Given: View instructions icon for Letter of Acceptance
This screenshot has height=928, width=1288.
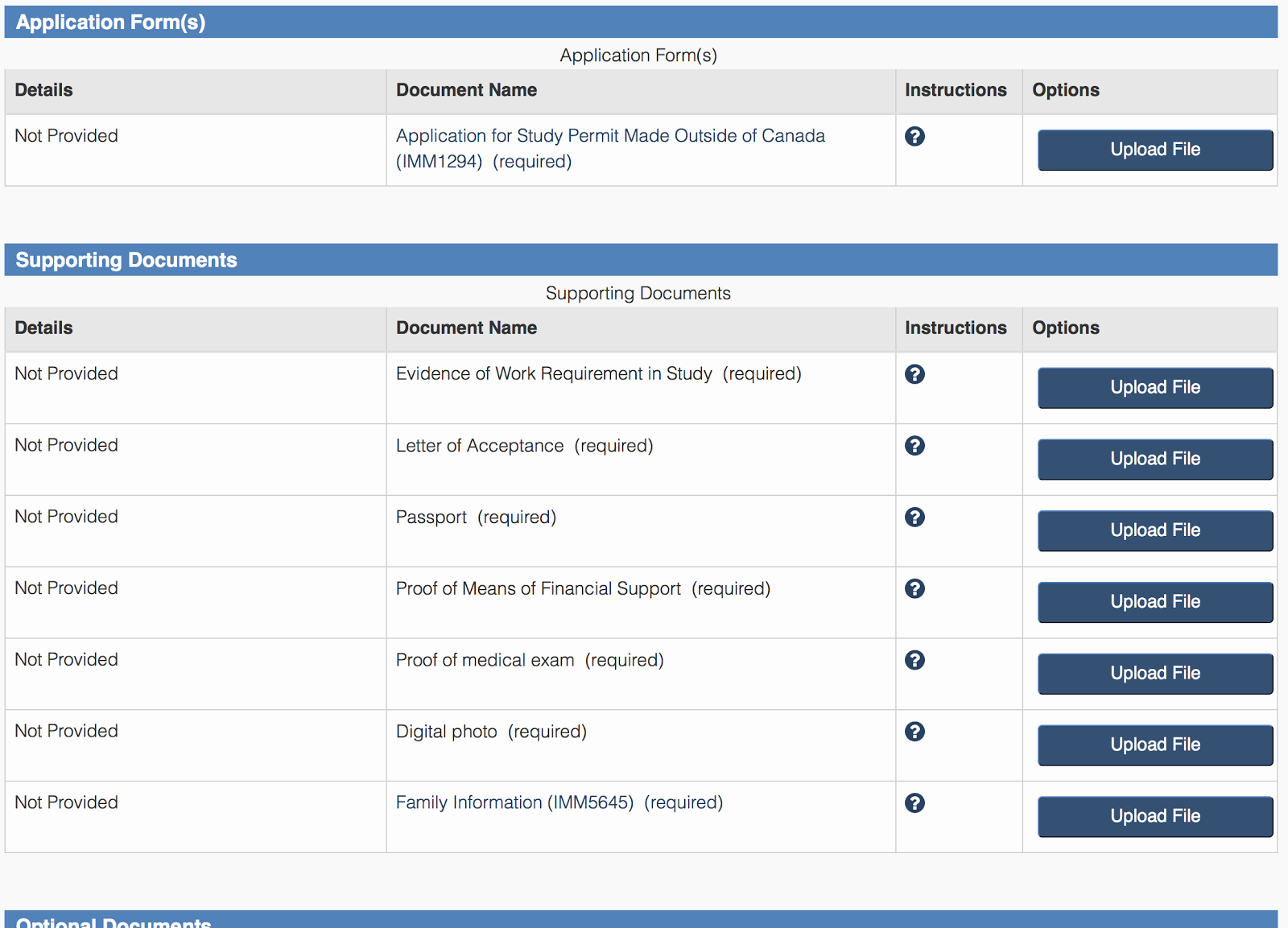Looking at the screenshot, I should [x=914, y=446].
